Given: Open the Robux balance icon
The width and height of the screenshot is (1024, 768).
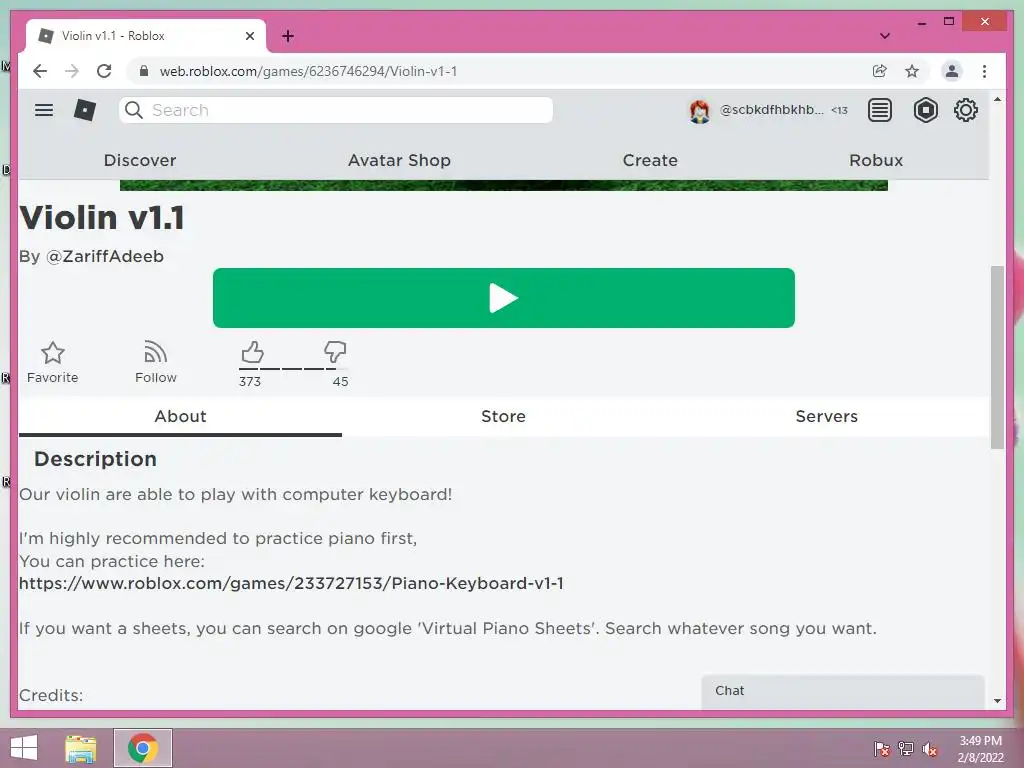Looking at the screenshot, I should click(925, 110).
